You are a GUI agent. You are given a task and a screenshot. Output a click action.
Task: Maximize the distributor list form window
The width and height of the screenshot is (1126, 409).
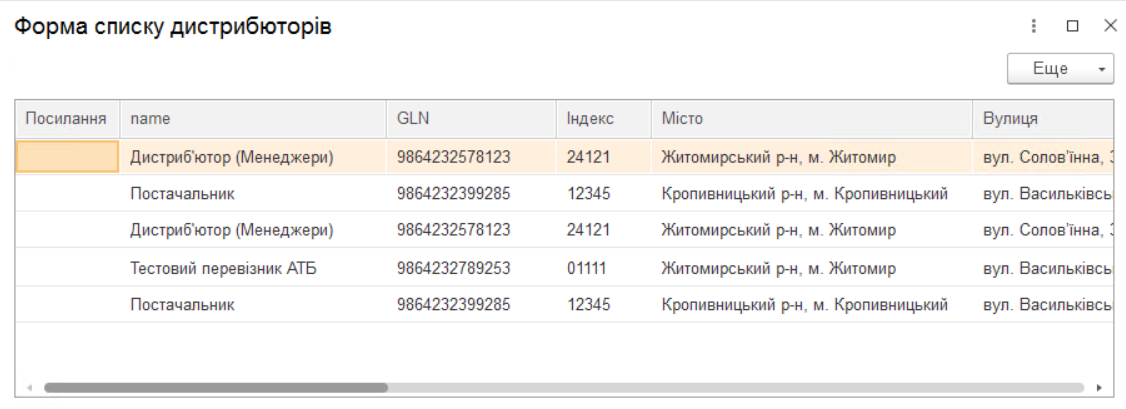tap(1072, 27)
